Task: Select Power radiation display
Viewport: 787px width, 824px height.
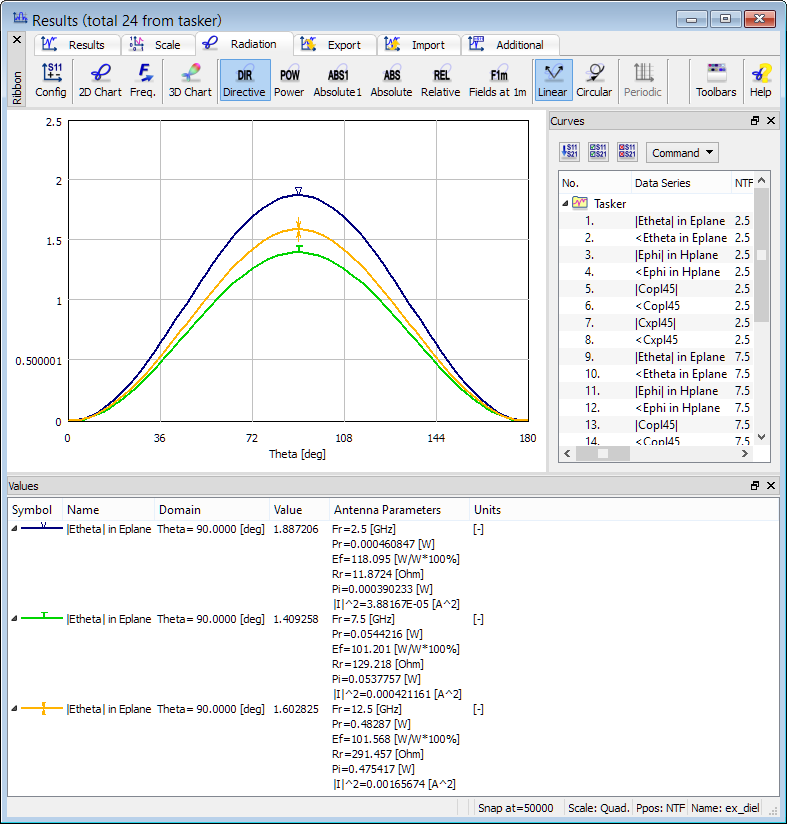Action: click(289, 80)
